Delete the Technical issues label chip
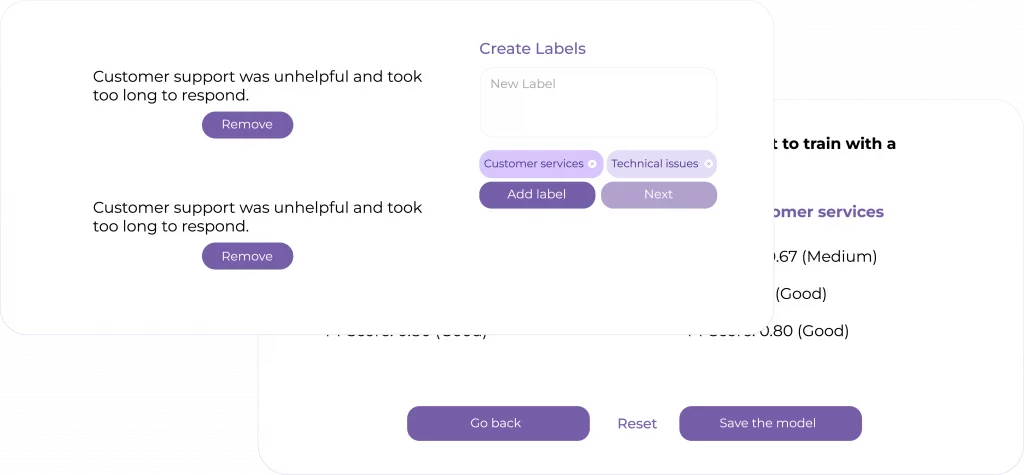The width and height of the screenshot is (1024, 475). [x=708, y=164]
